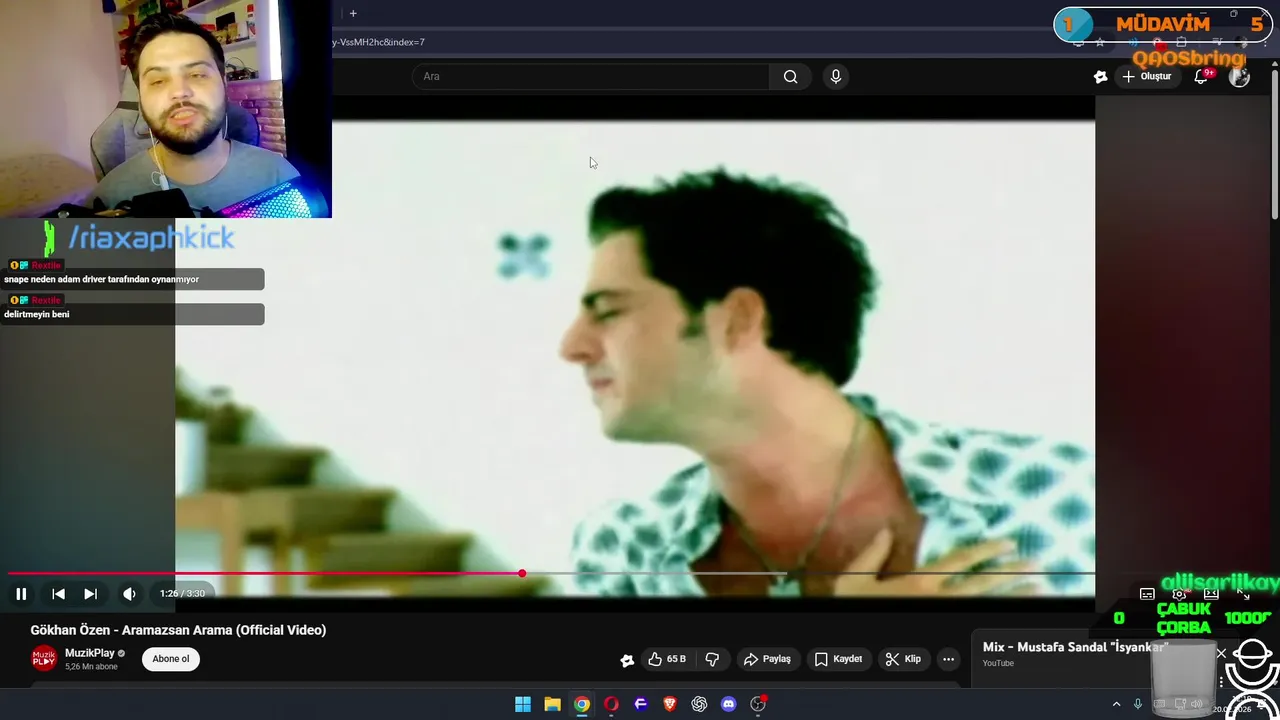This screenshot has width=1280, height=720.
Task: Click the sparkle icon beside Oluştur
Action: click(x=1100, y=76)
